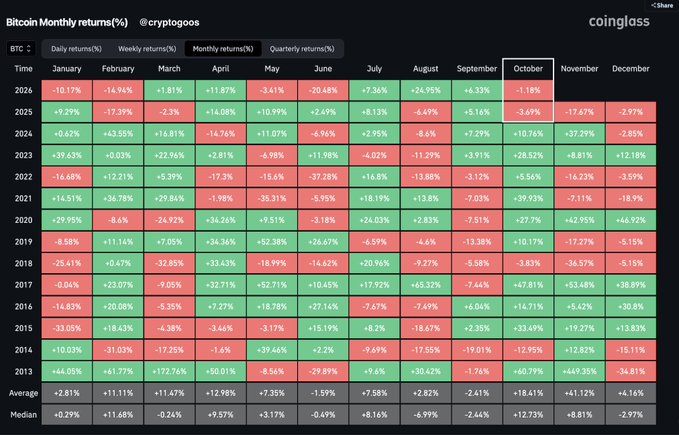Click the 2019 September cell -13.38%
The width and height of the screenshot is (679, 435).
tap(477, 242)
